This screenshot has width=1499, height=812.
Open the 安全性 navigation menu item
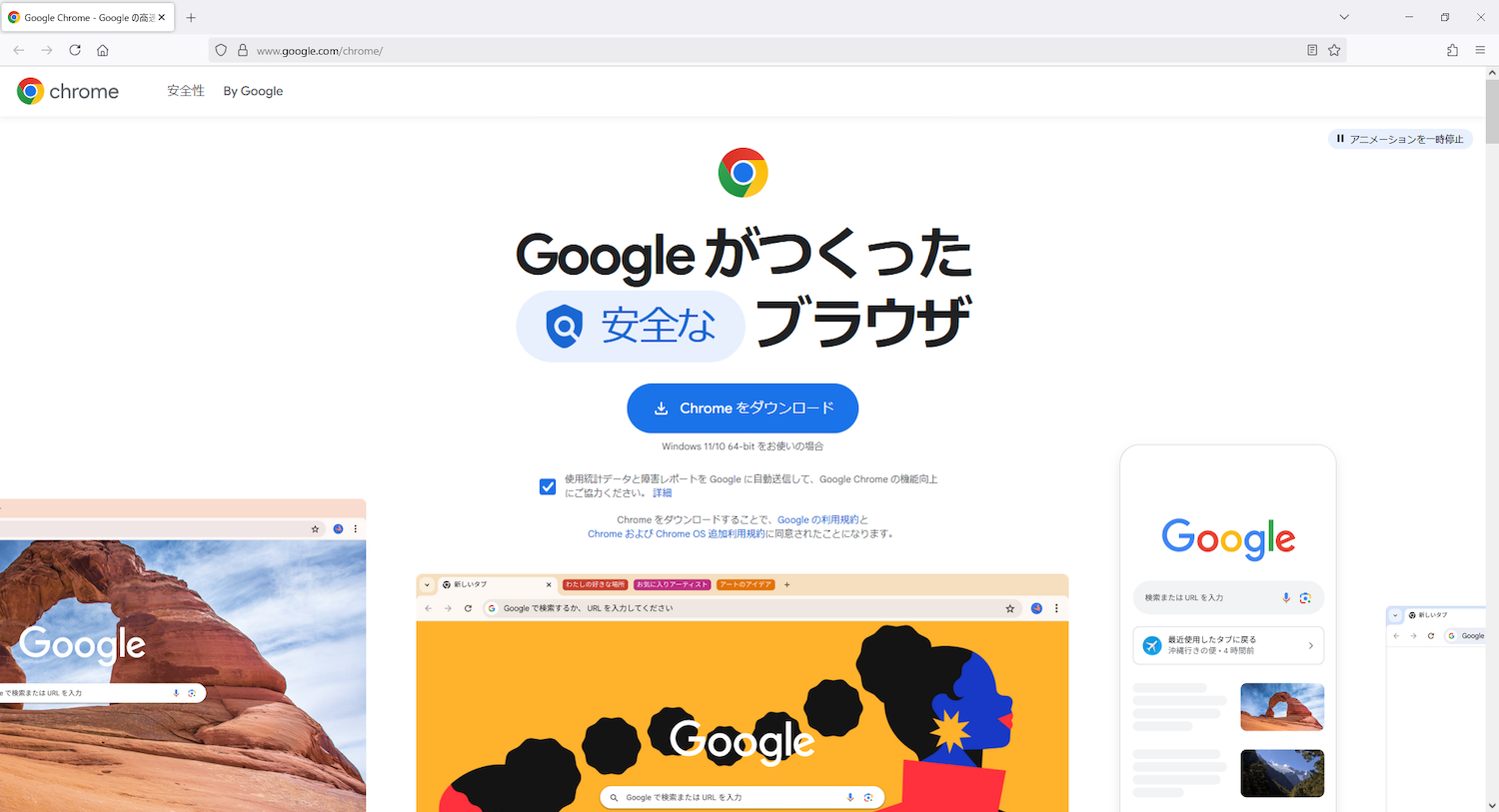click(186, 91)
